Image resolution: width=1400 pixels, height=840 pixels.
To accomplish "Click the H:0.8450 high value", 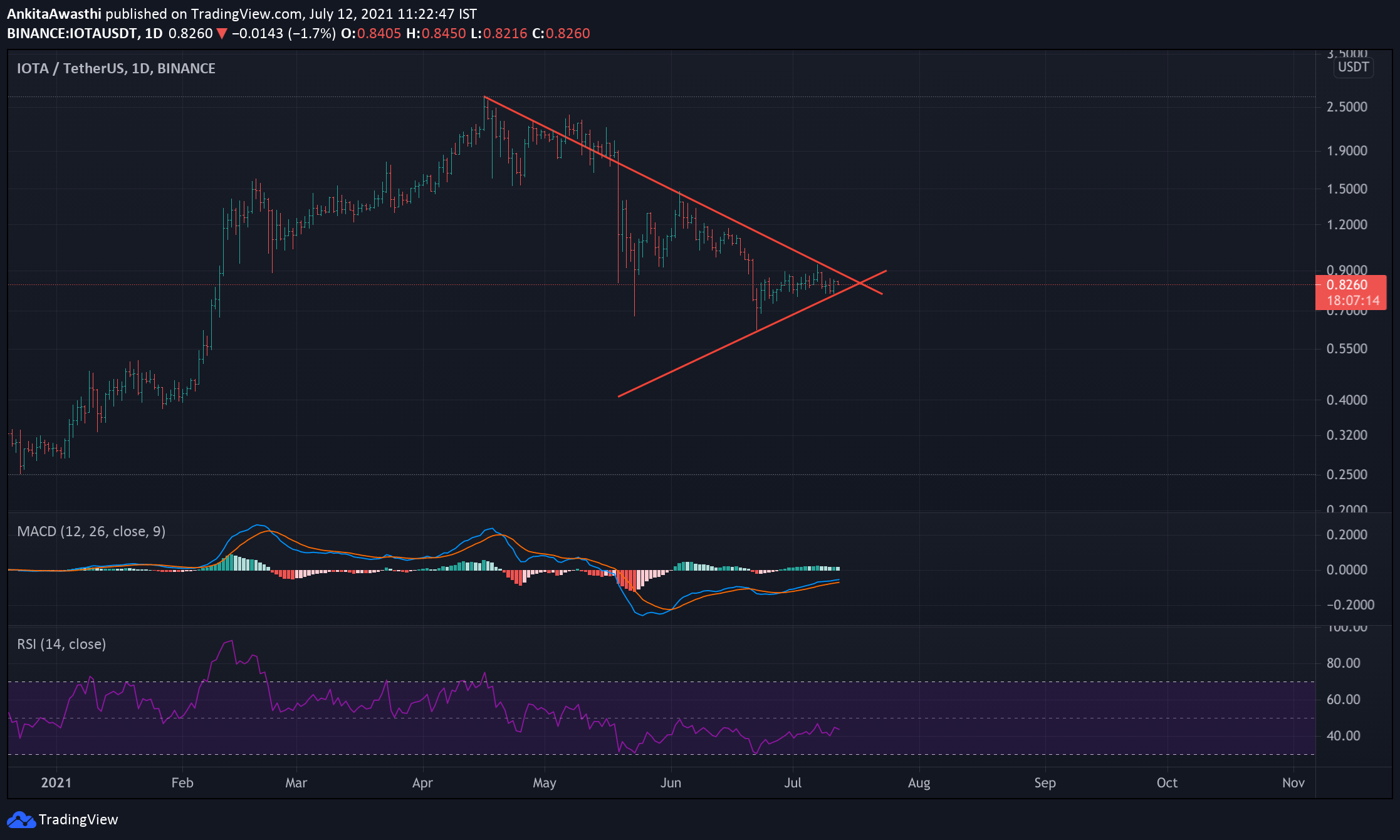I will point(436,33).
